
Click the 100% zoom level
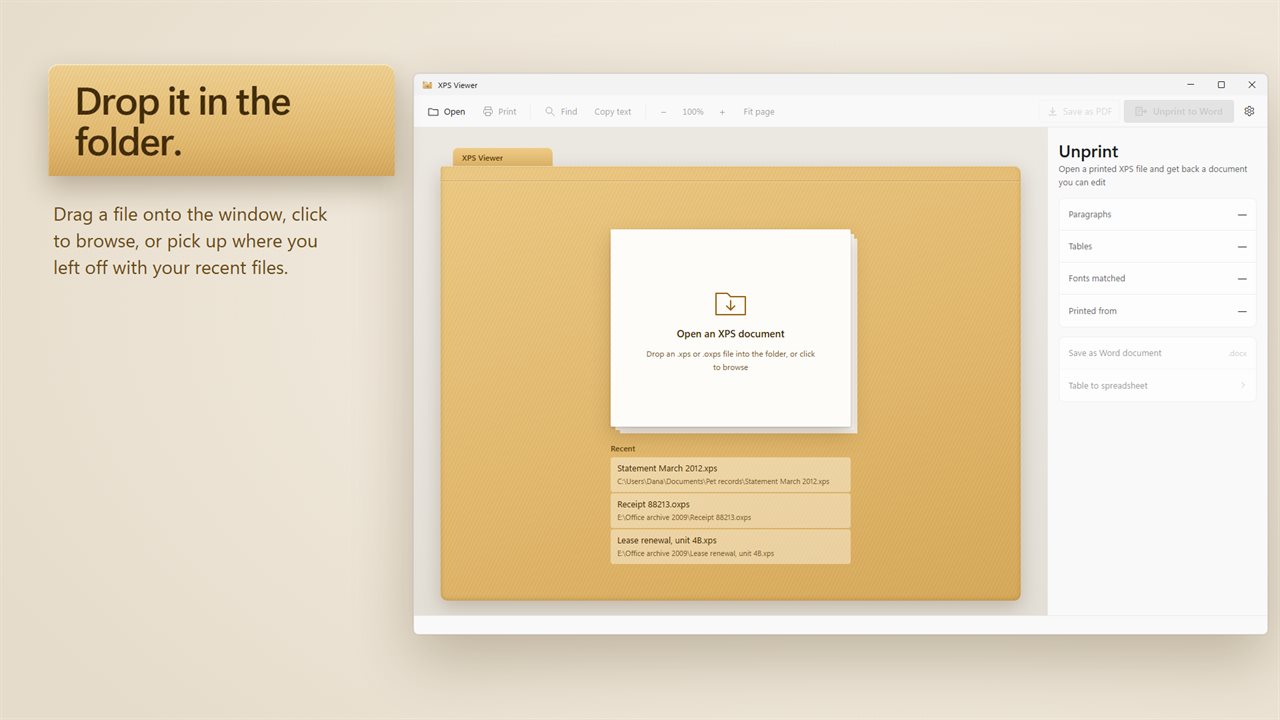(x=693, y=112)
